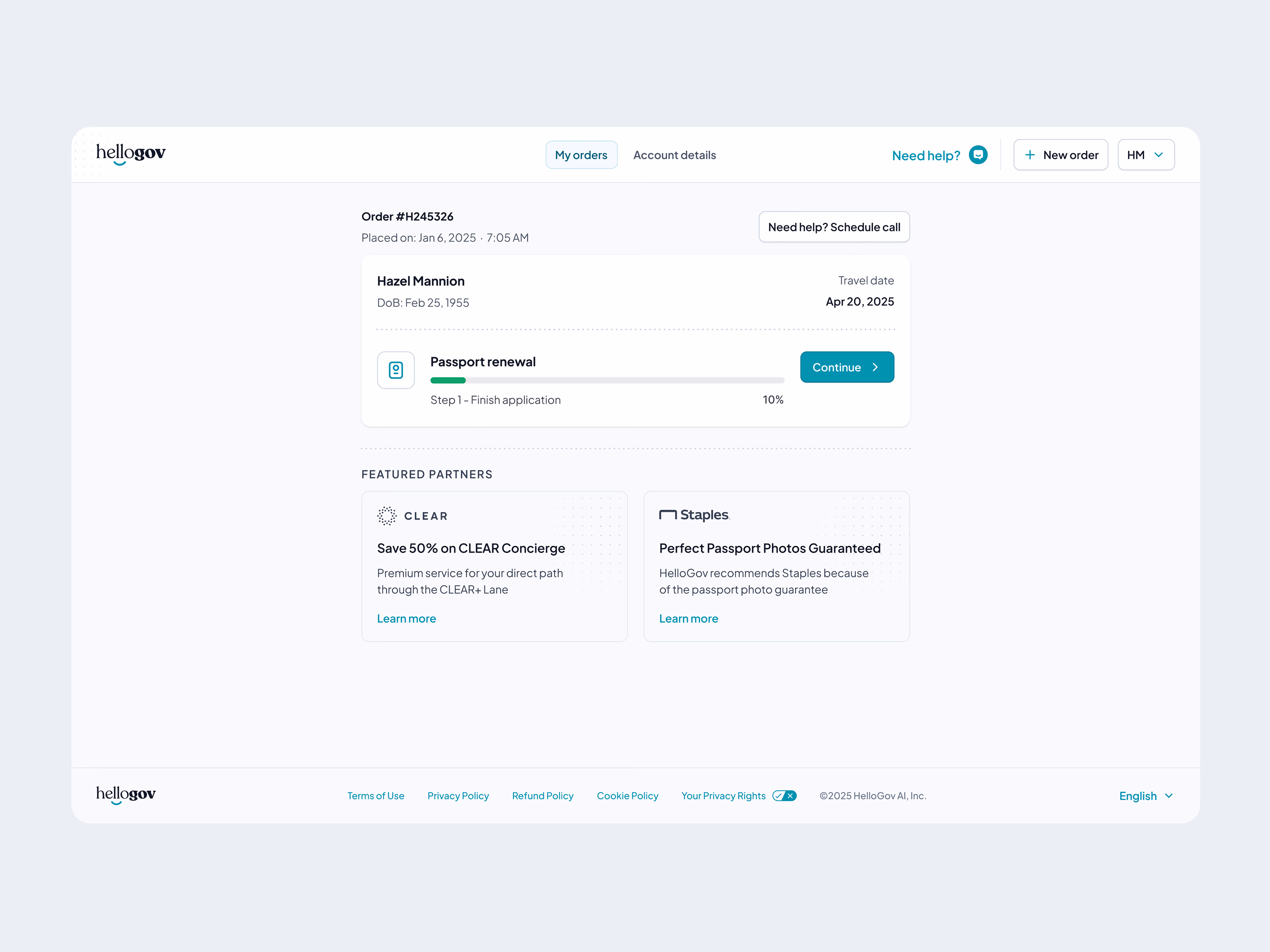Learn more about Staples passport photos
The height and width of the screenshot is (952, 1270).
[x=689, y=618]
